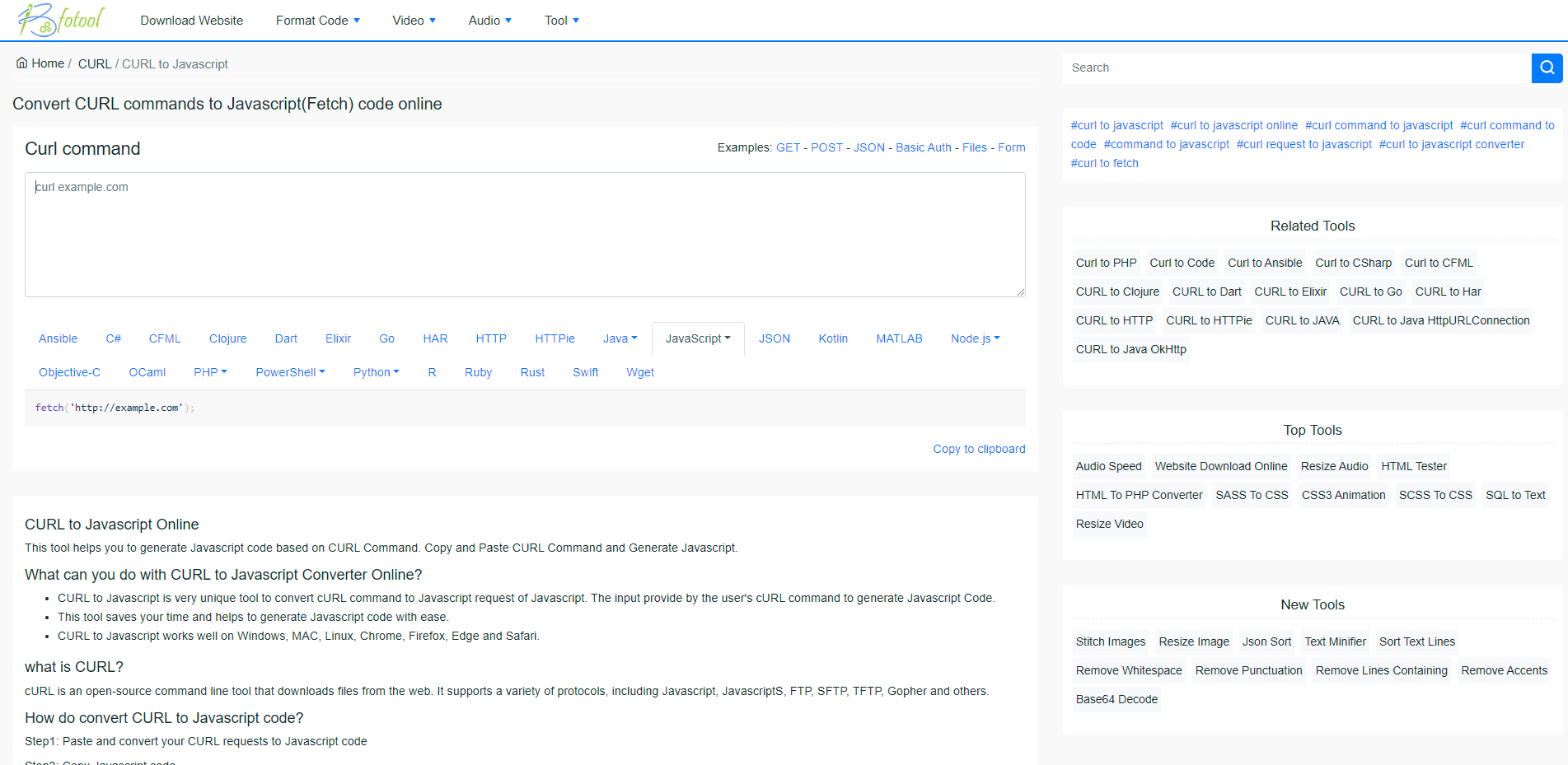Viewport: 1568px width, 765px height.
Task: Open the Curl to PHP related tool
Action: [x=1106, y=263]
